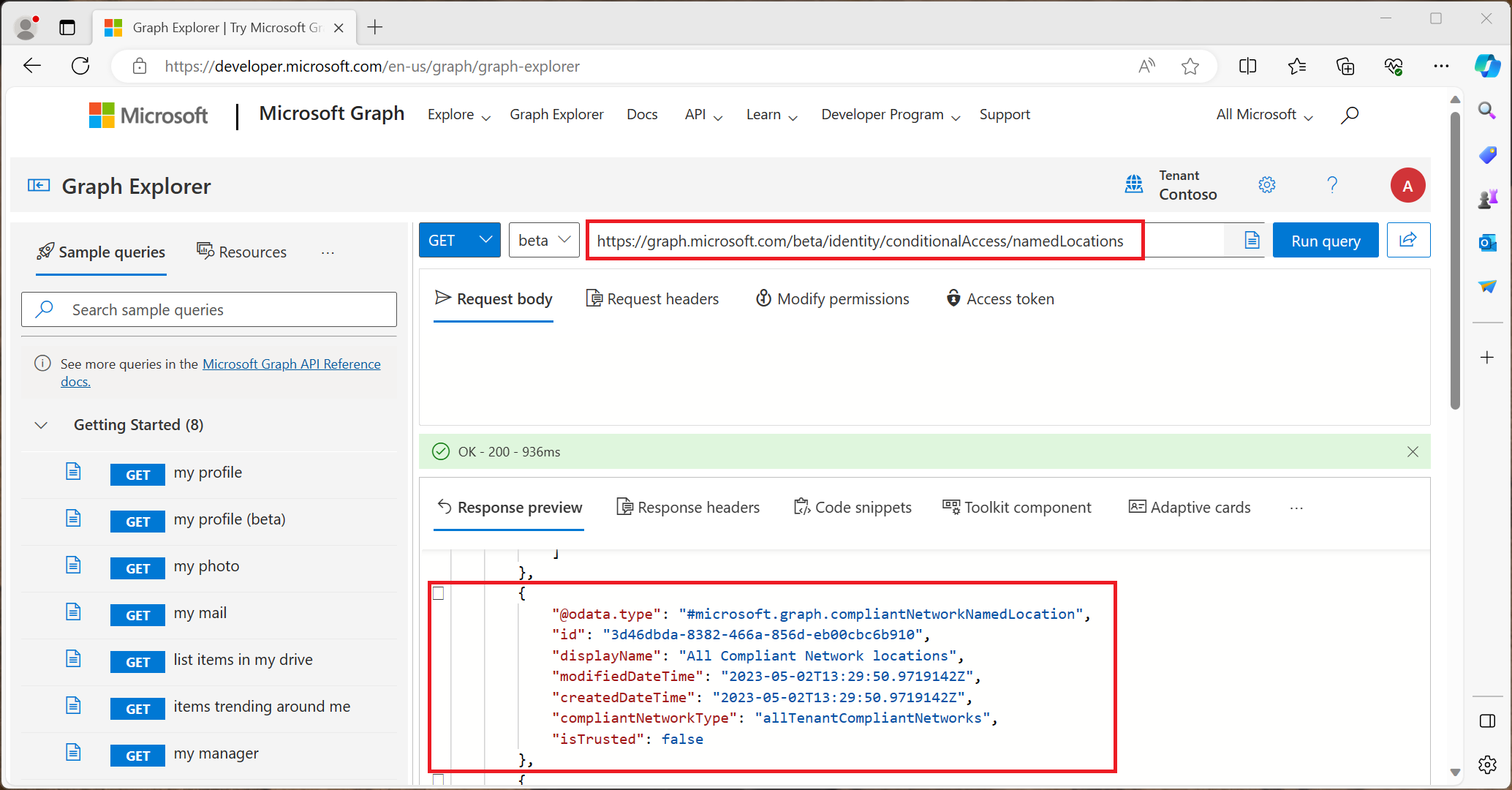Click the Run query button

[1326, 240]
